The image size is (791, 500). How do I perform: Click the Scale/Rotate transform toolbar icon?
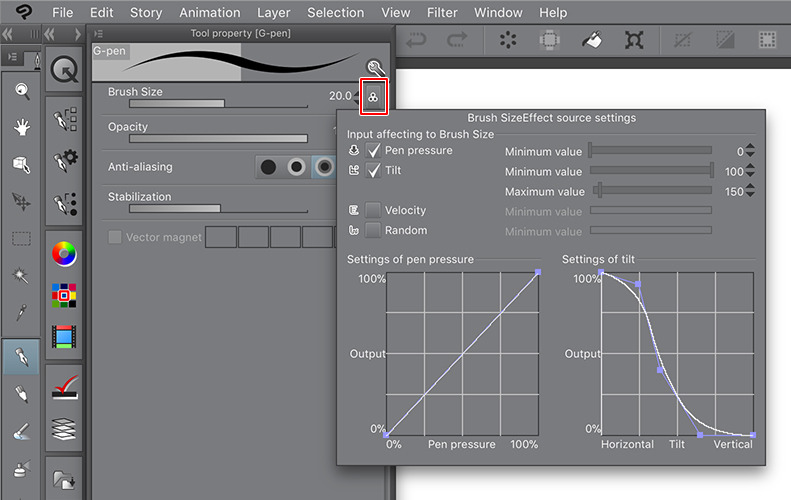pos(634,41)
